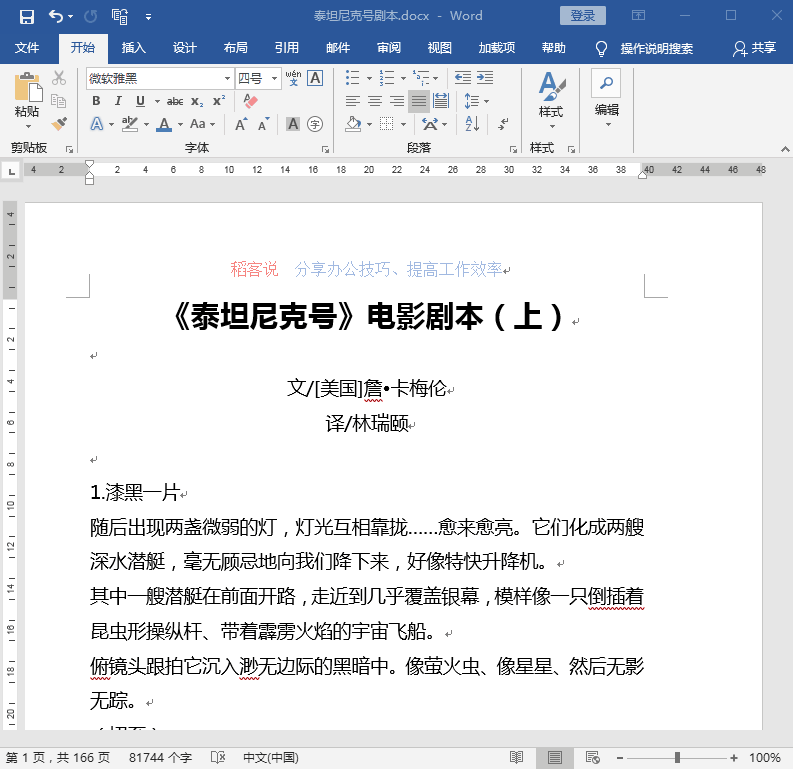Switch to the Design tab 设计
This screenshot has height=769, width=793.
click(185, 48)
